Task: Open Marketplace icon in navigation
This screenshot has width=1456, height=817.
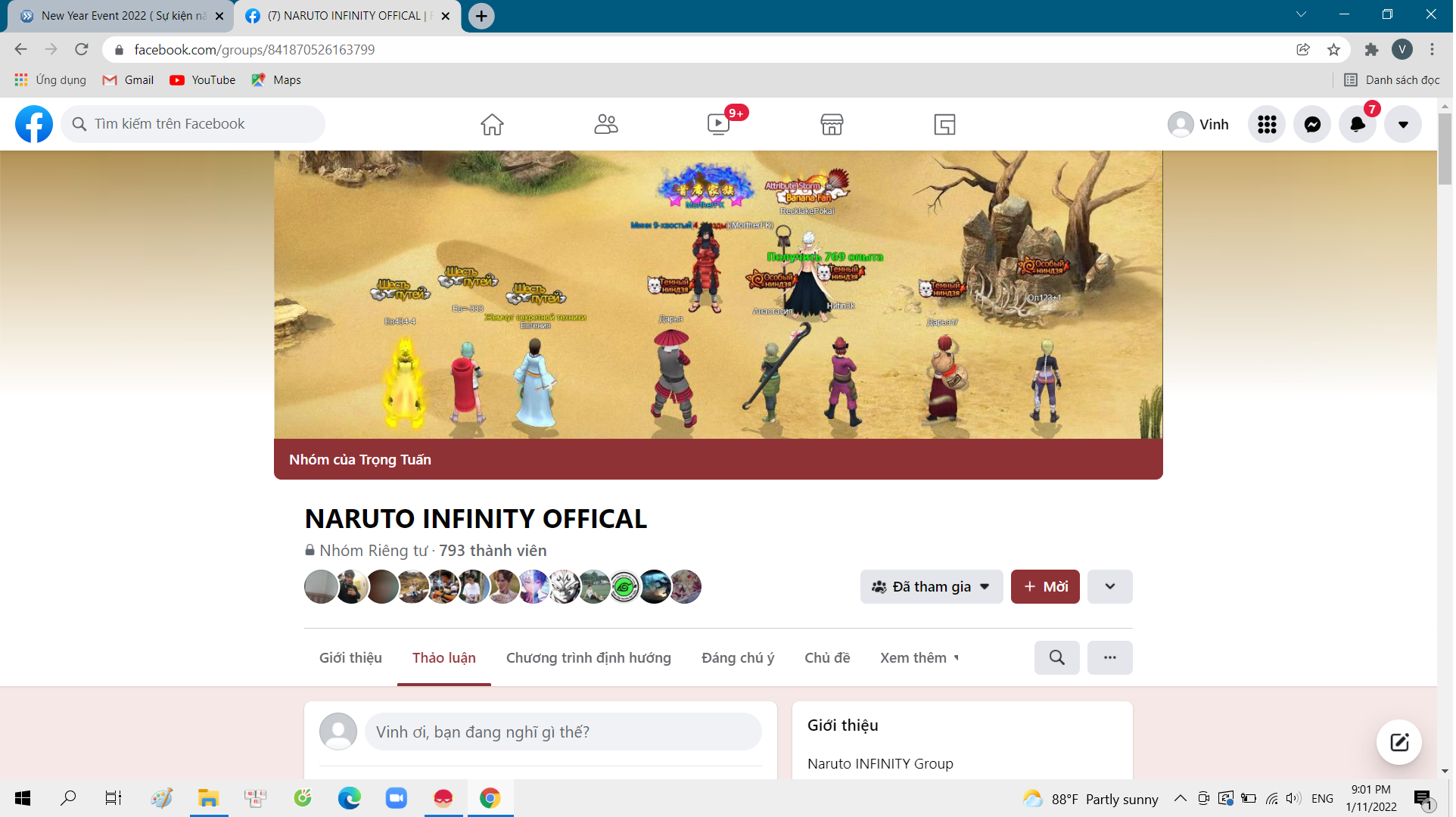Action: tap(832, 124)
